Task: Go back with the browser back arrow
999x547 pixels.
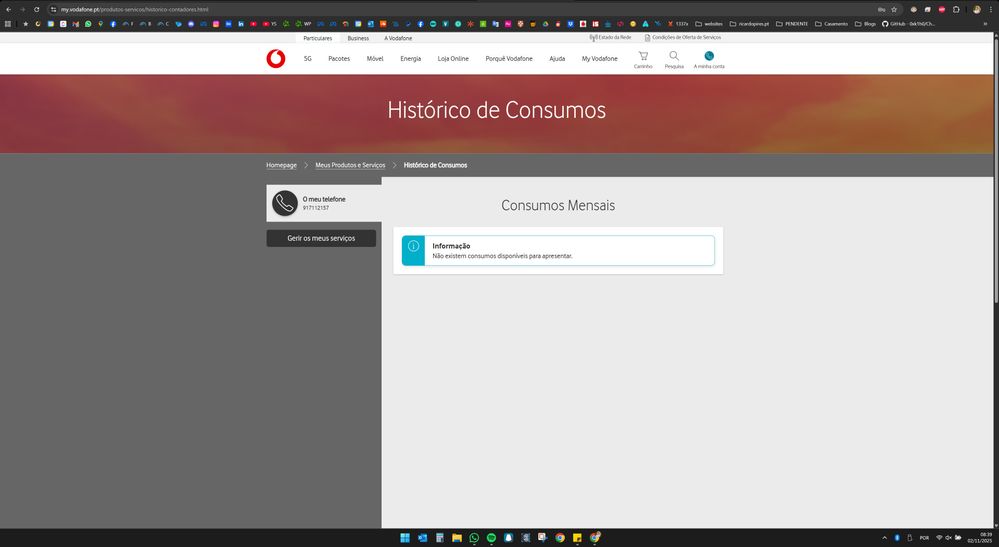Action: 8,10
